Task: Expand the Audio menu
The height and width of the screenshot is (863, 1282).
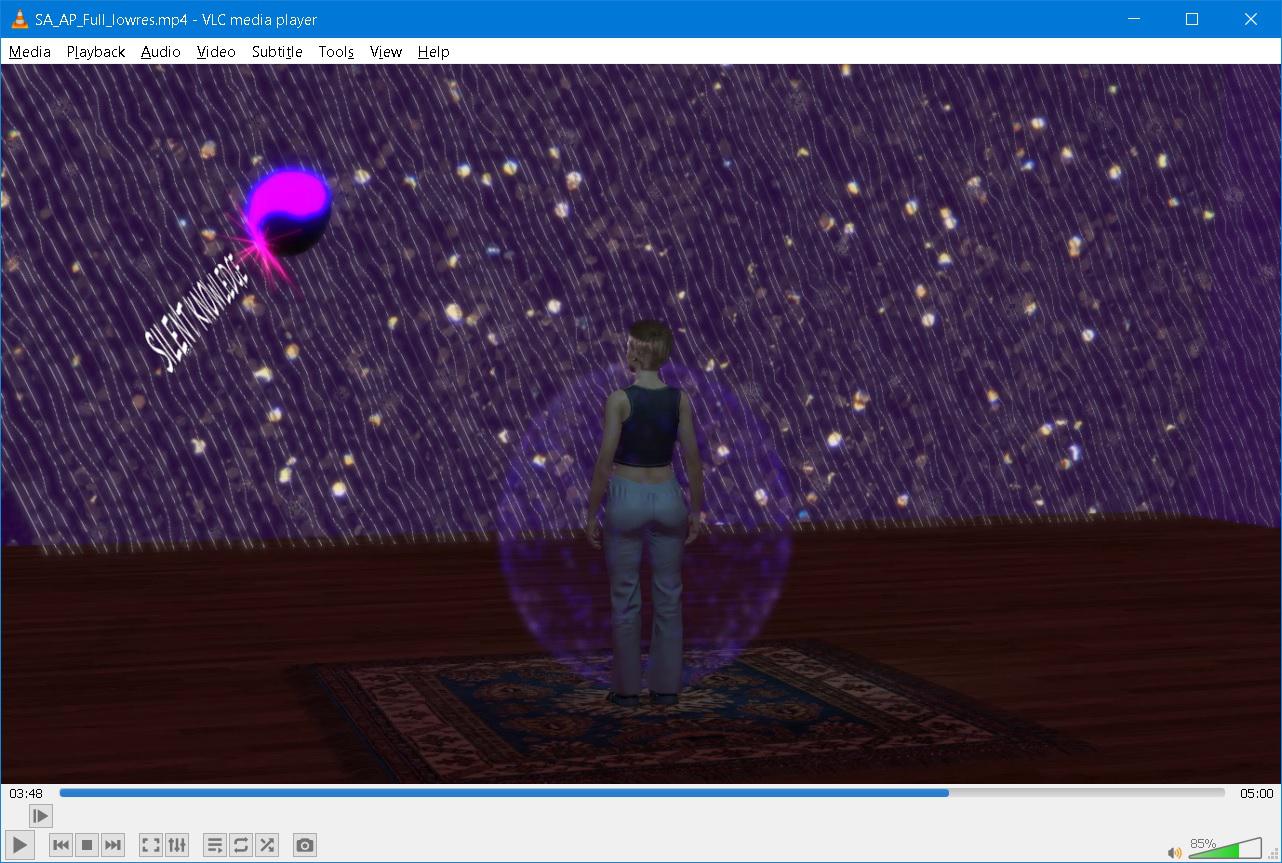Action: coord(160,52)
